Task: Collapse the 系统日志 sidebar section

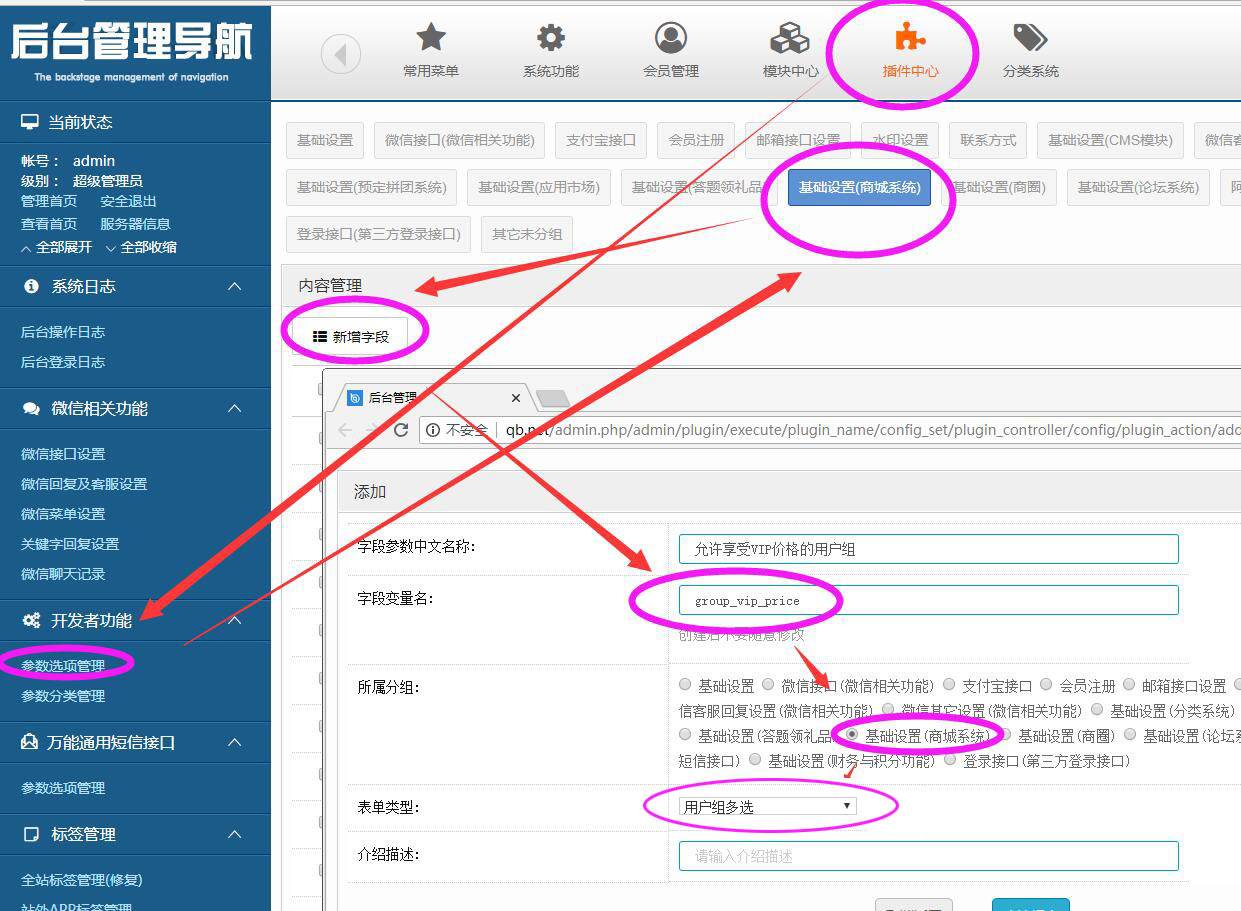Action: click(234, 287)
